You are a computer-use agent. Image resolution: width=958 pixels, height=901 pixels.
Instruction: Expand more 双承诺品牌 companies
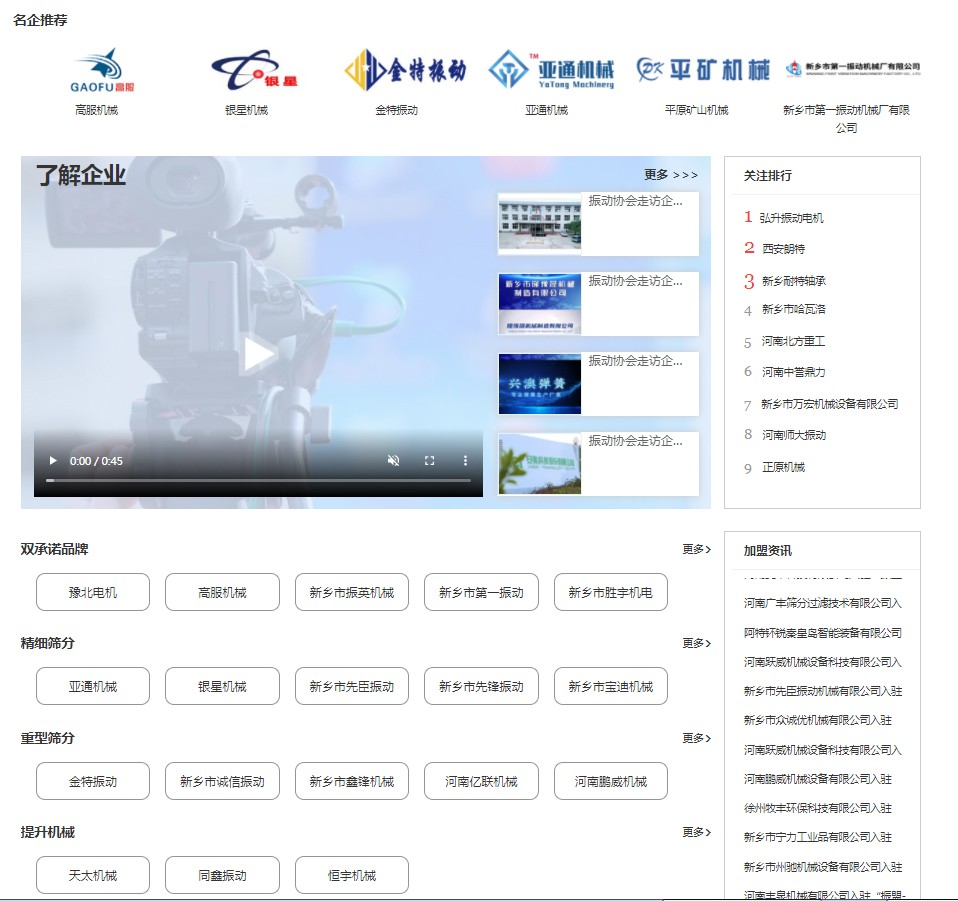point(696,549)
